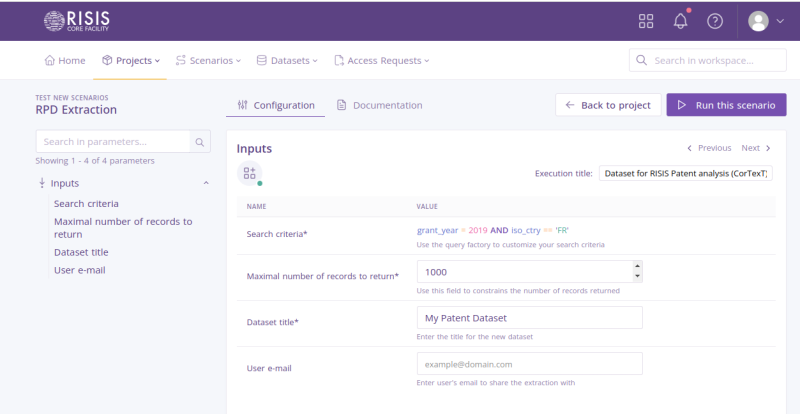Click the Inputs down-arrow icon in sidebar

pyautogui.click(x=42, y=183)
